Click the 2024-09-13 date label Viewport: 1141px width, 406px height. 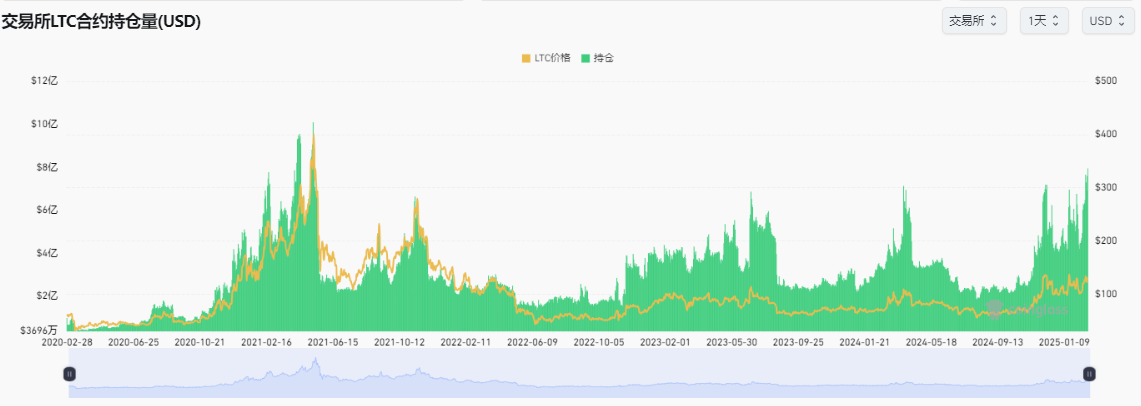(x=998, y=341)
